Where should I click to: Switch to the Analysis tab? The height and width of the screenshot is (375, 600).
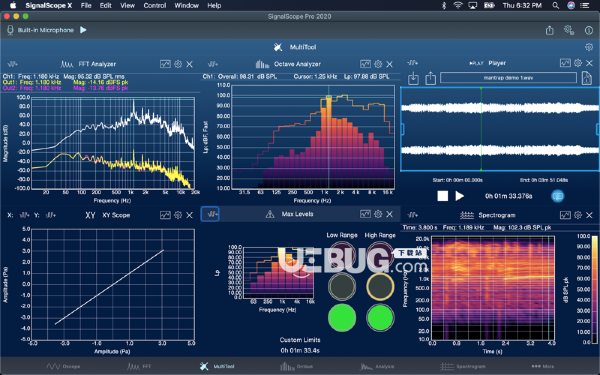pos(377,367)
